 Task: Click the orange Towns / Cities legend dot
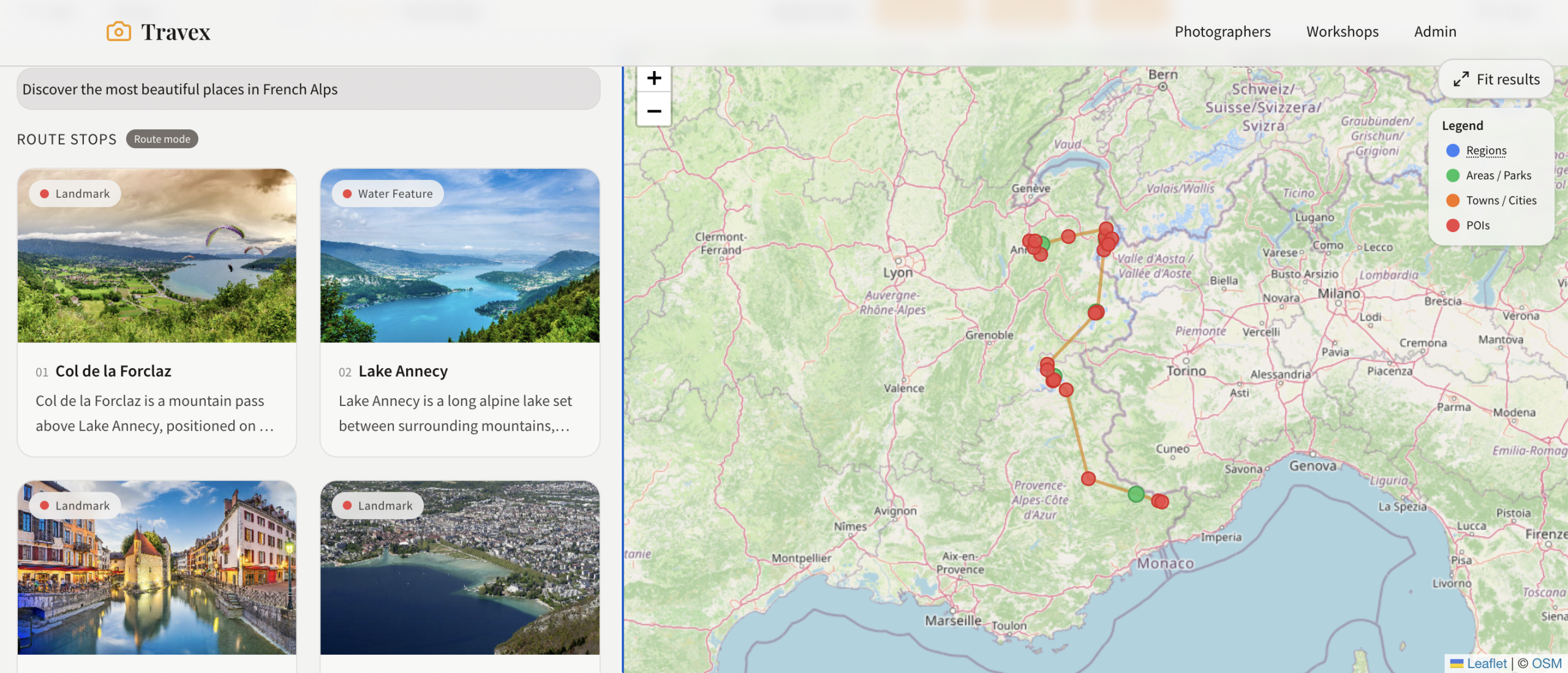tap(1452, 201)
